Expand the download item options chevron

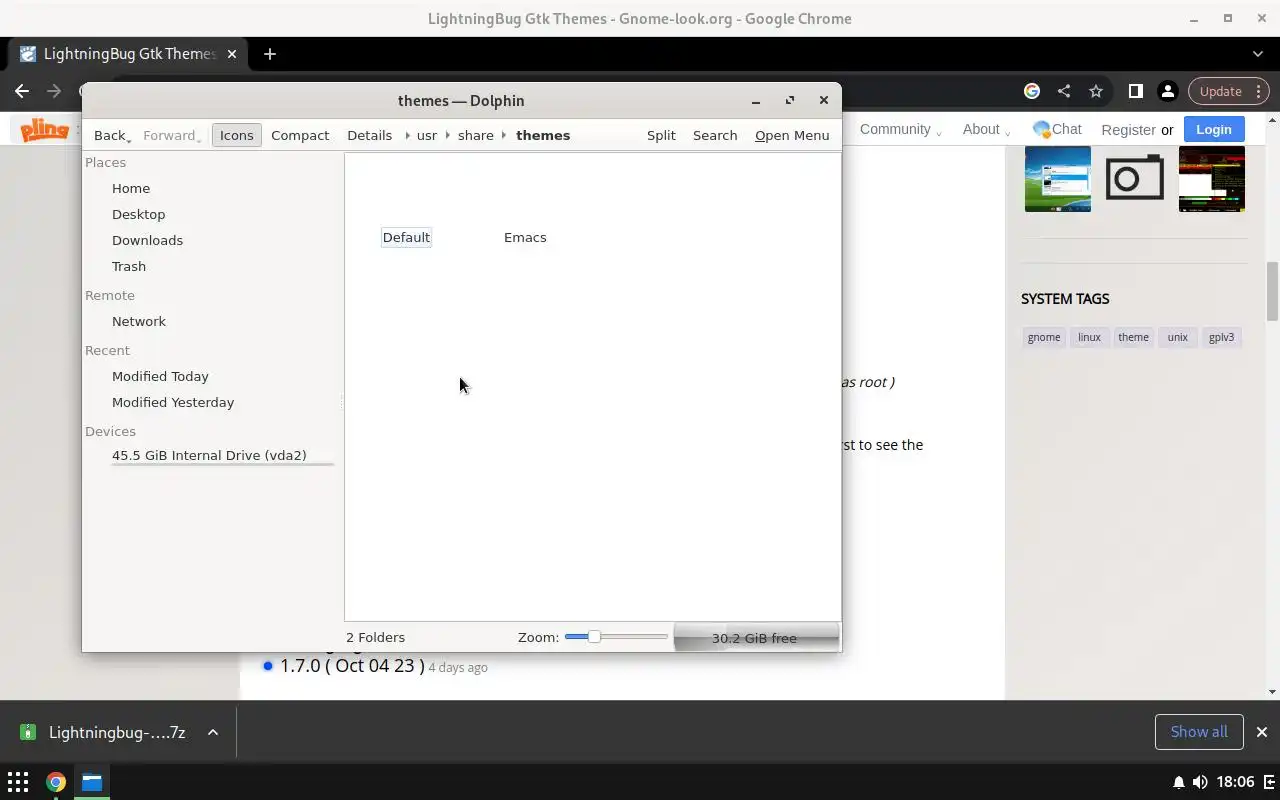click(213, 732)
